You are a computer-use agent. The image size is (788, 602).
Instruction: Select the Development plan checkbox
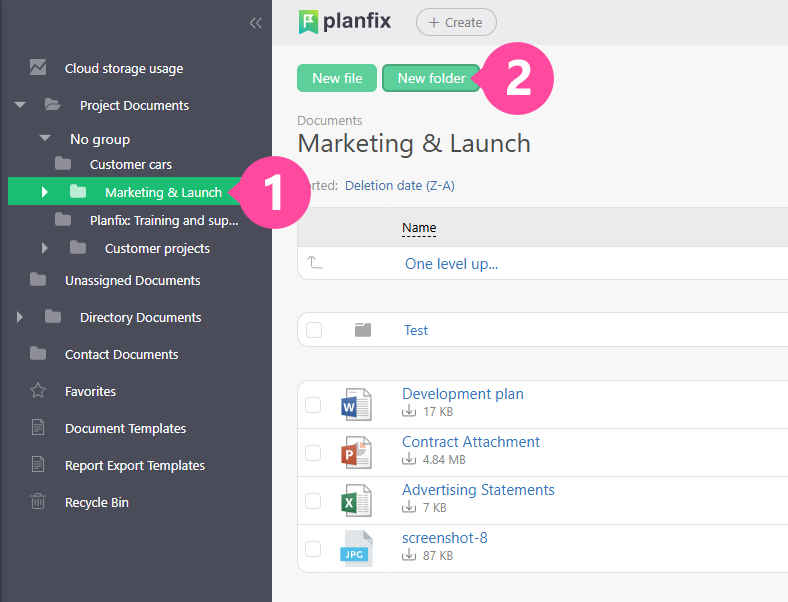[x=313, y=405]
